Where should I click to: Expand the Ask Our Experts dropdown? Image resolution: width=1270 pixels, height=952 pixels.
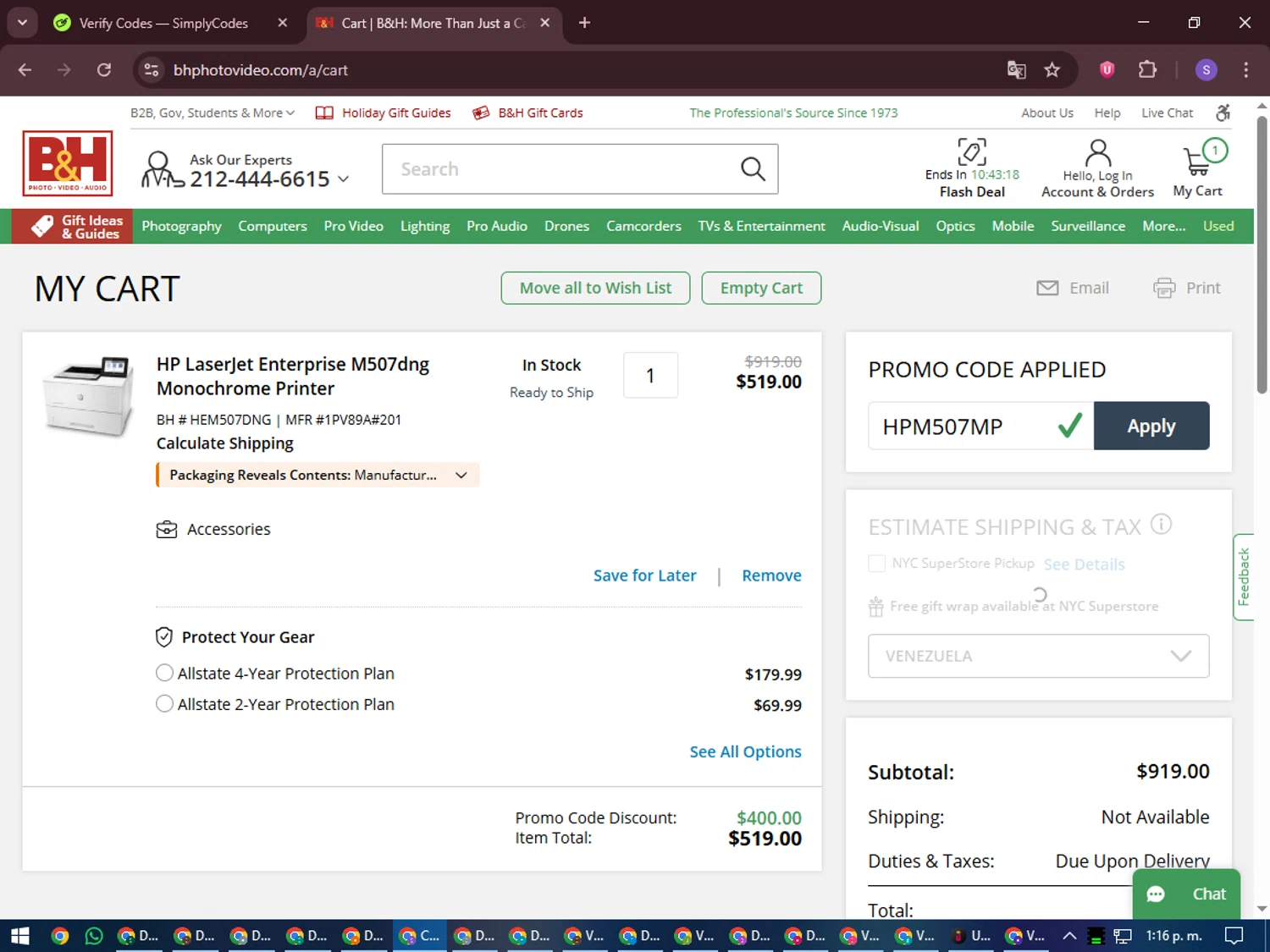coord(344,179)
